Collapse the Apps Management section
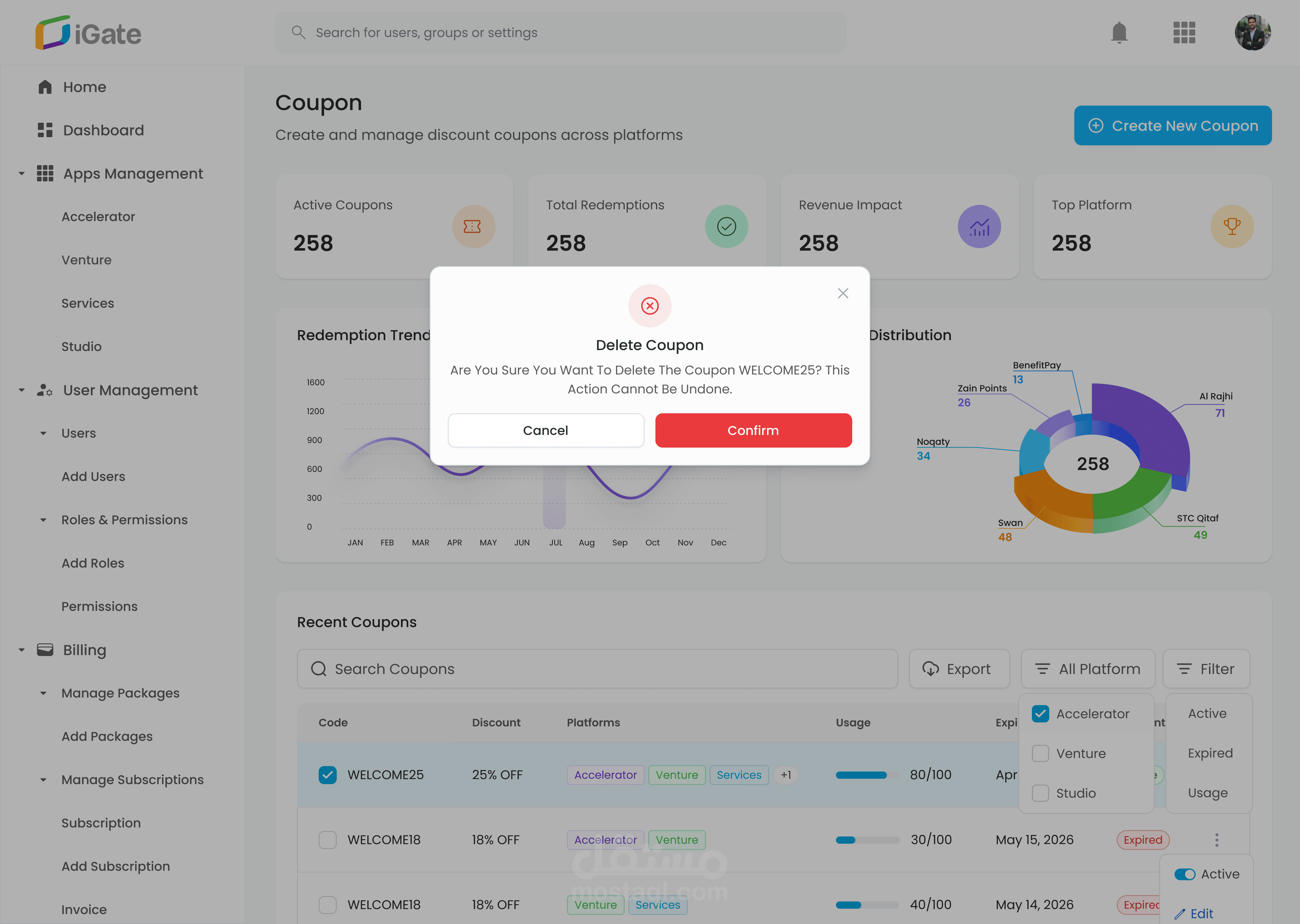Viewport: 1300px width, 924px height. point(22,174)
